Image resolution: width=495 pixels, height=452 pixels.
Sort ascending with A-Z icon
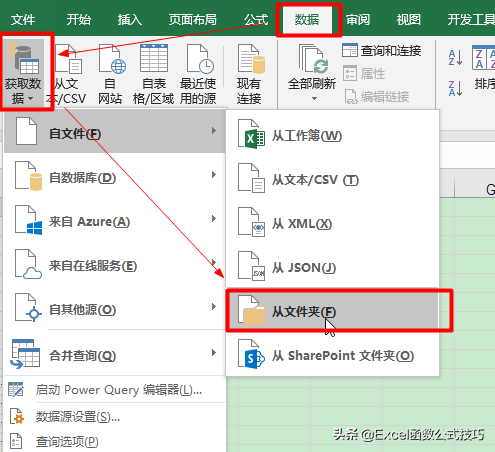(x=455, y=57)
